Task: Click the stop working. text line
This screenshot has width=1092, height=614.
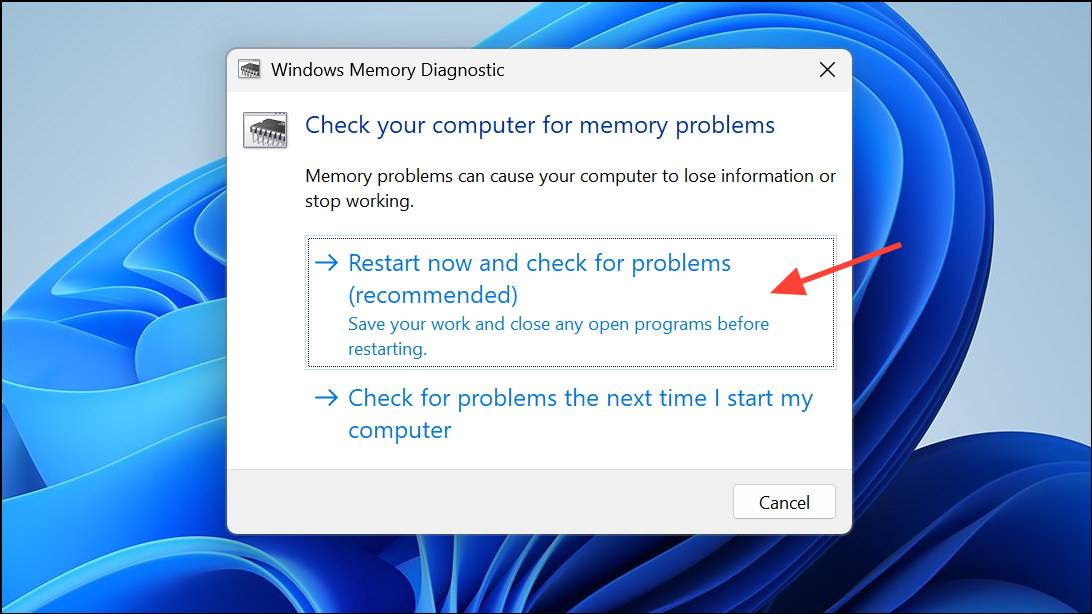Action: (x=359, y=201)
